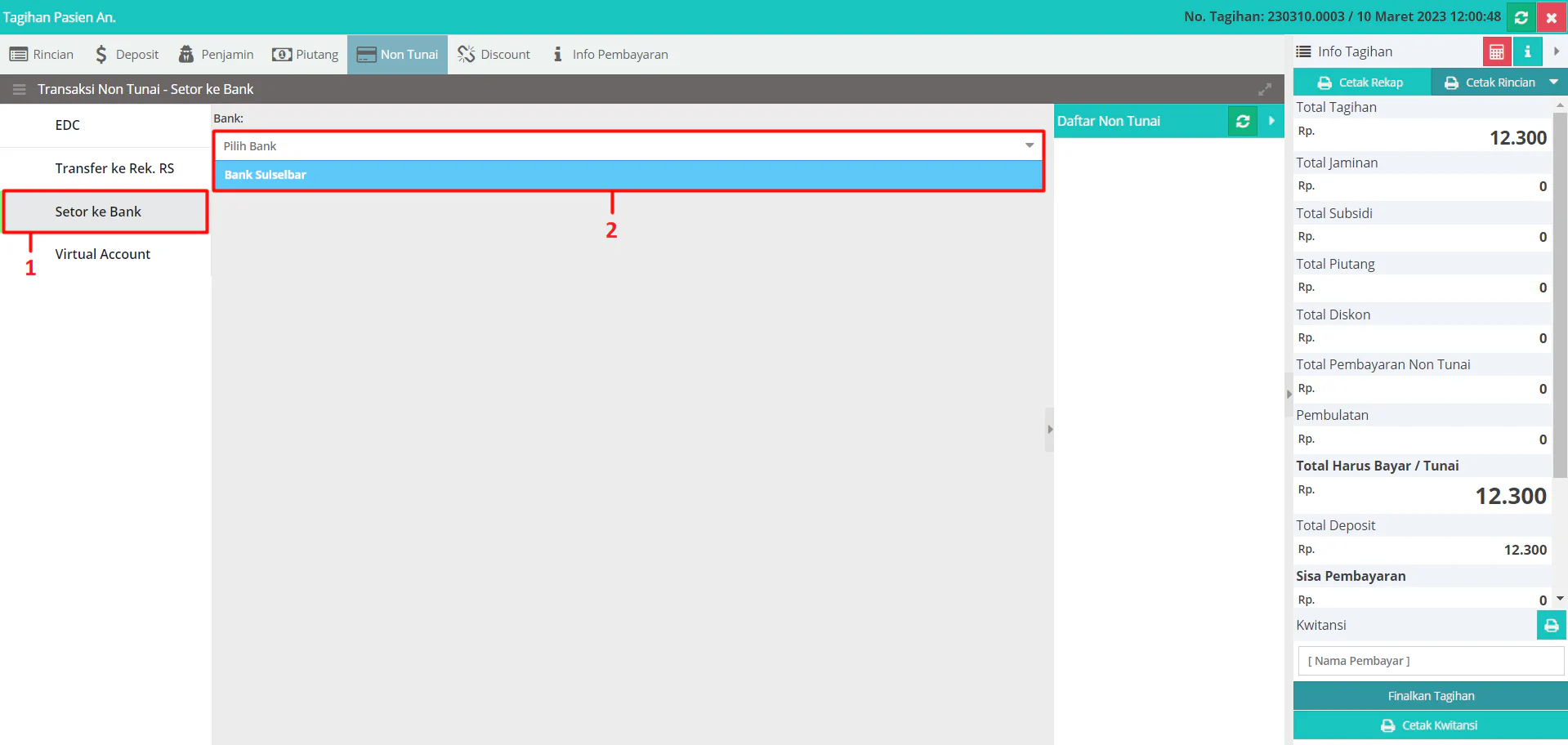Click the Kwitansi print icon

(x=1551, y=626)
